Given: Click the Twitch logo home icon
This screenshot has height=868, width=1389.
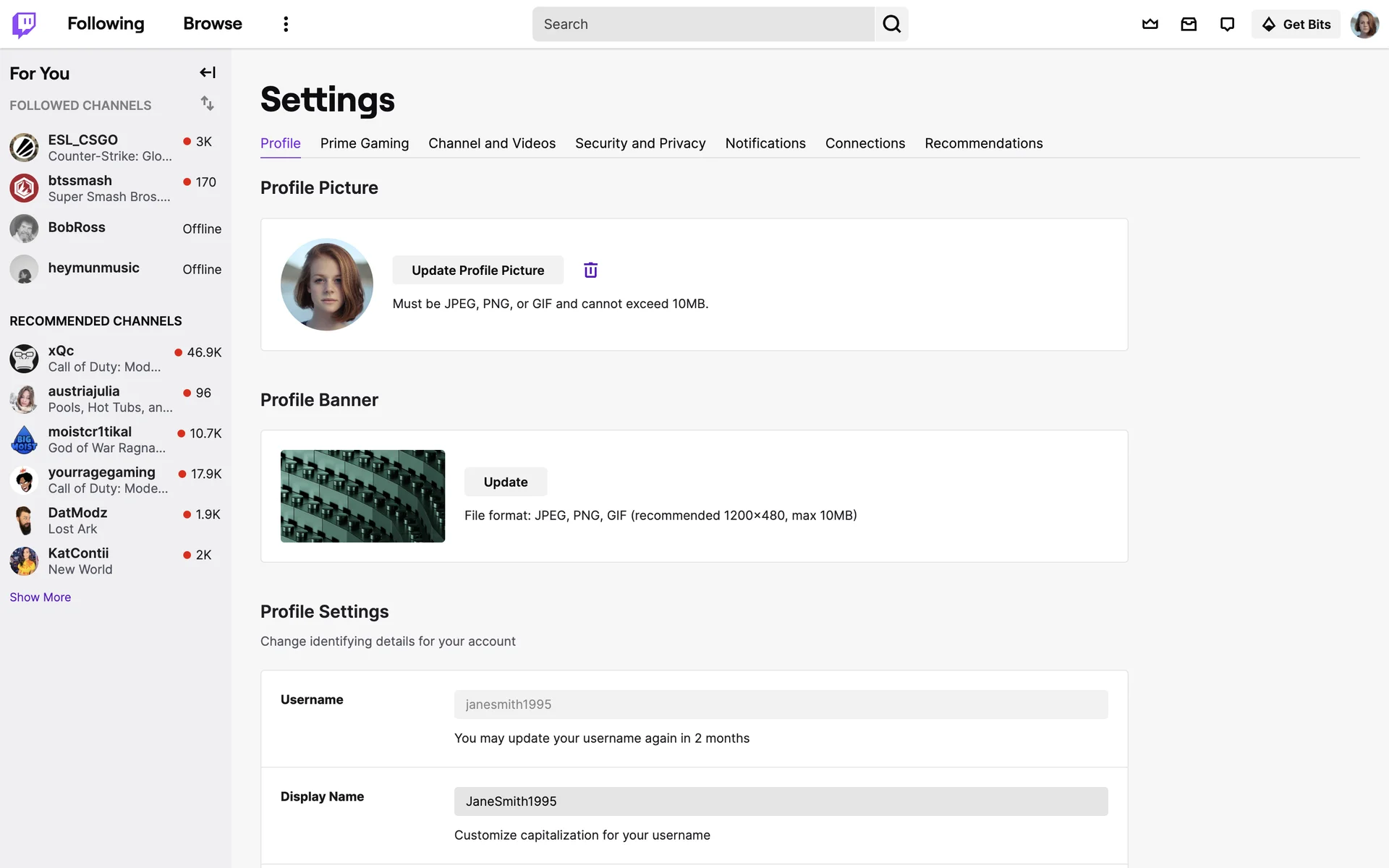Looking at the screenshot, I should 24,25.
